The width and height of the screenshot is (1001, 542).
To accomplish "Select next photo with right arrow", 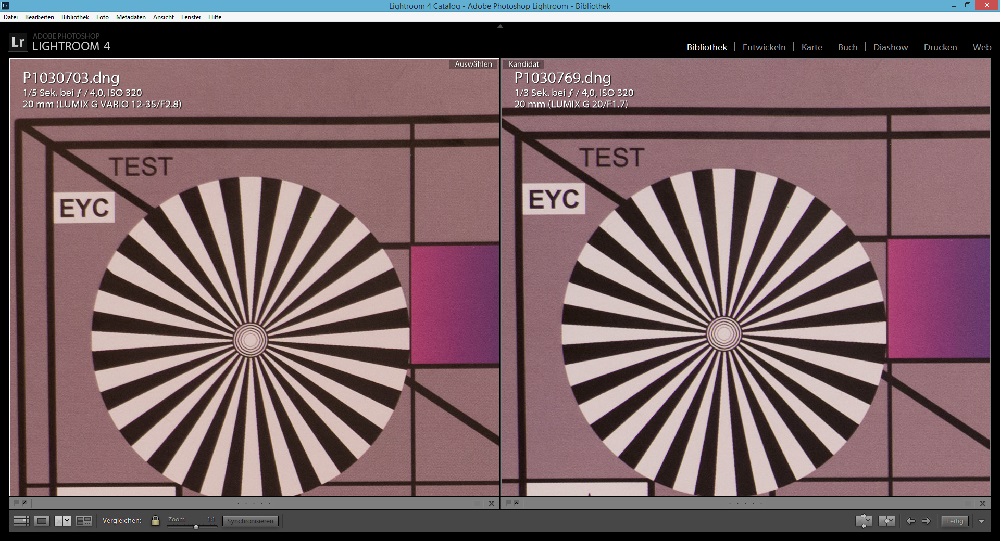I will tap(926, 521).
